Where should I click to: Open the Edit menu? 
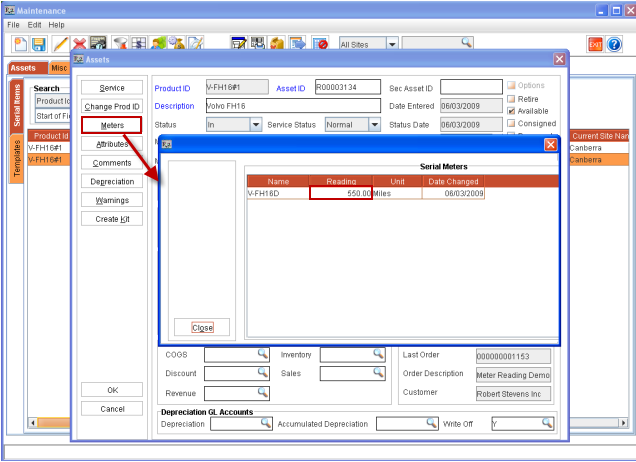coord(34,24)
